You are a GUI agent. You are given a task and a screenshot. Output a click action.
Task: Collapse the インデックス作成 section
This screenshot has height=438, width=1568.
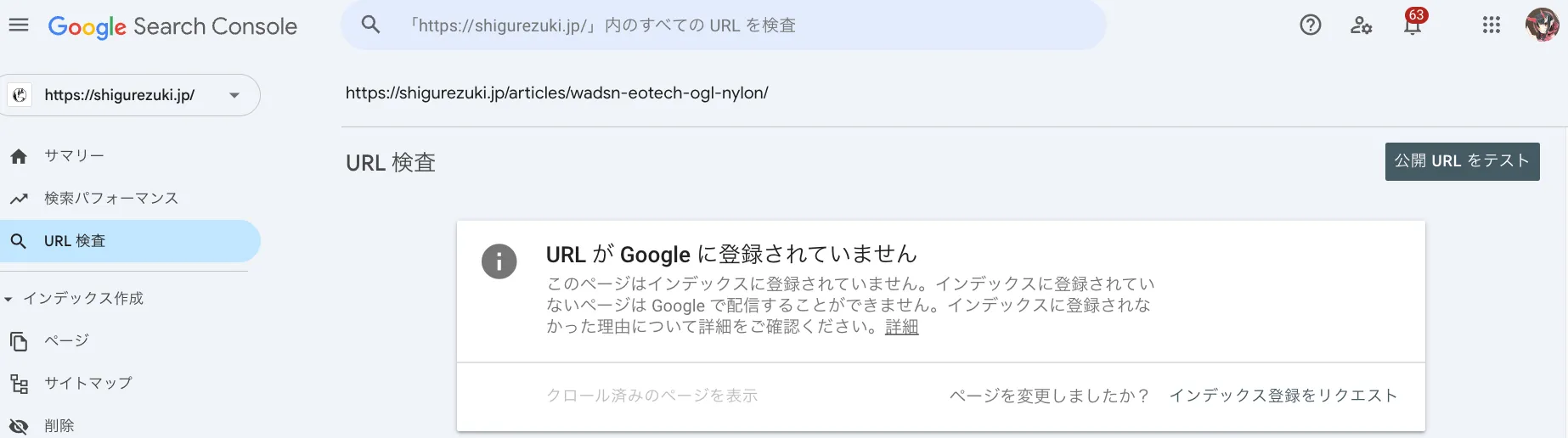8,299
